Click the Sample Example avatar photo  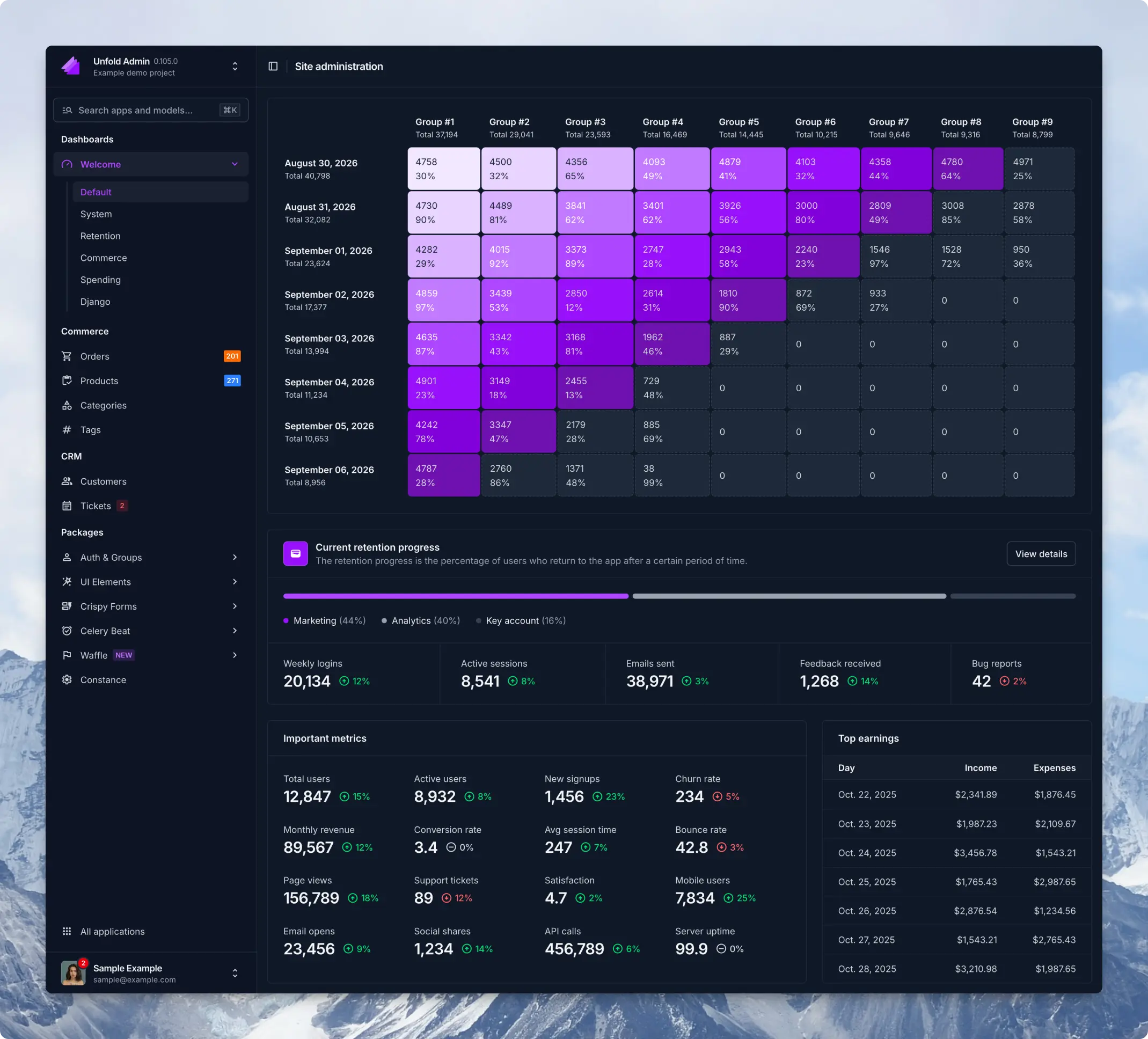[x=73, y=974]
